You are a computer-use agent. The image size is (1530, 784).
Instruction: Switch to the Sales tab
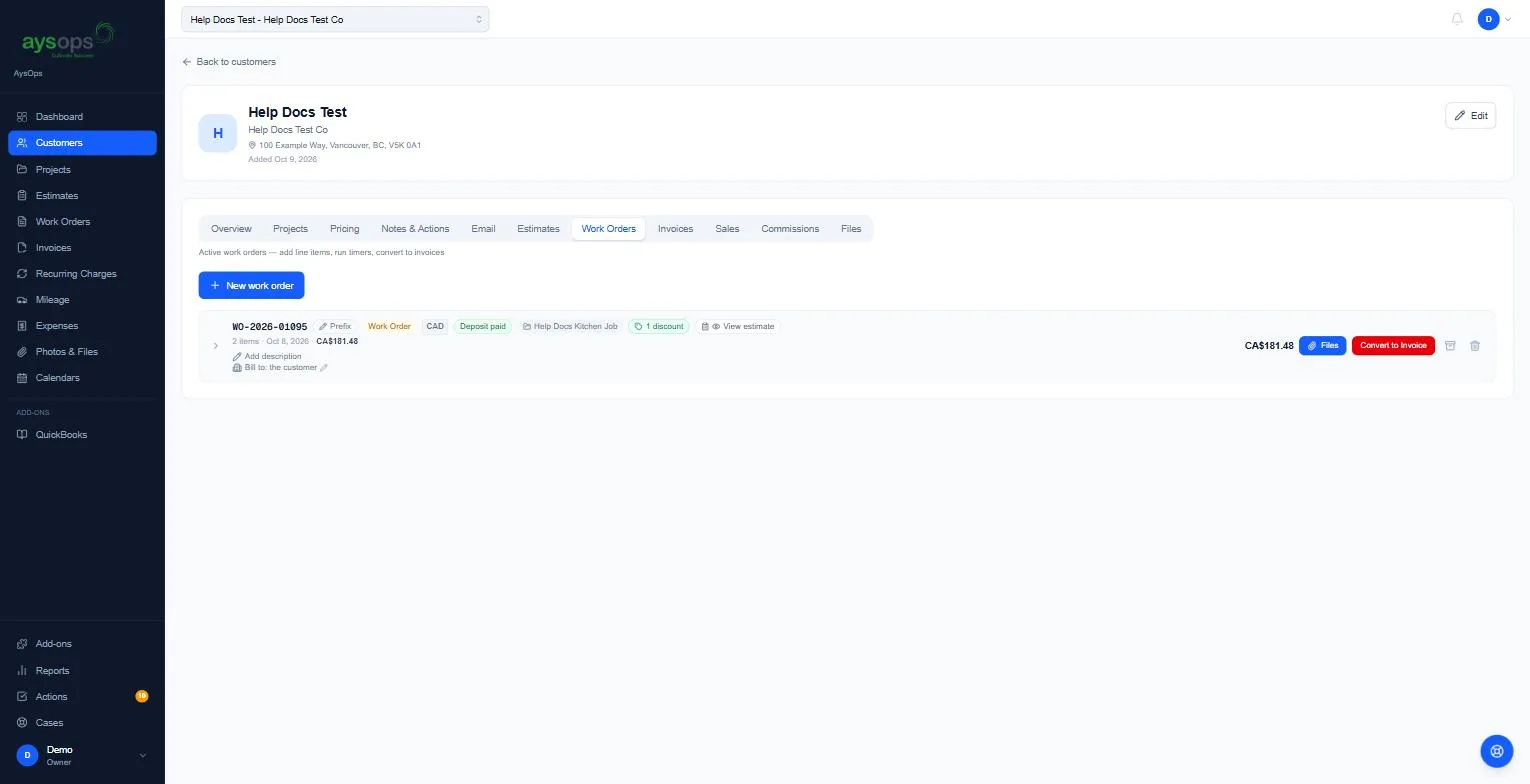point(727,229)
